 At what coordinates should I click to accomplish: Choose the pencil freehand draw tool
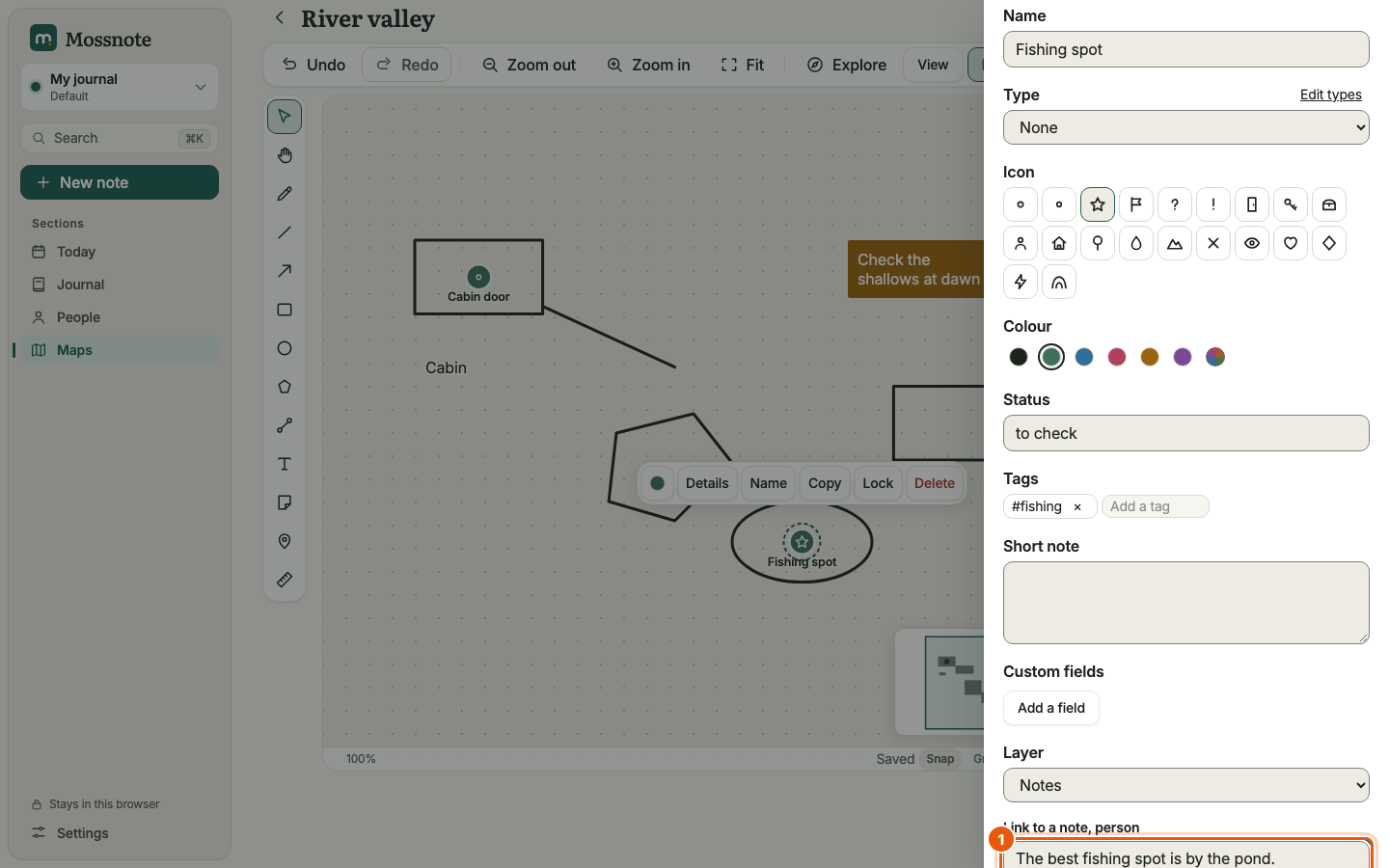click(285, 194)
